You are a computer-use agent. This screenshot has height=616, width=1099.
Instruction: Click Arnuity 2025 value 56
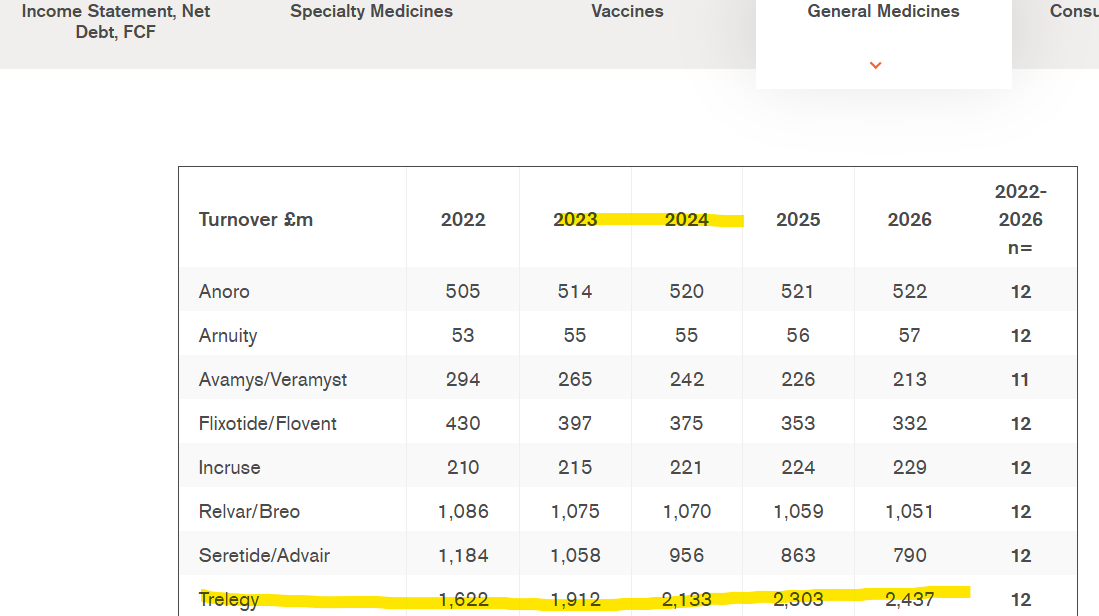point(798,336)
